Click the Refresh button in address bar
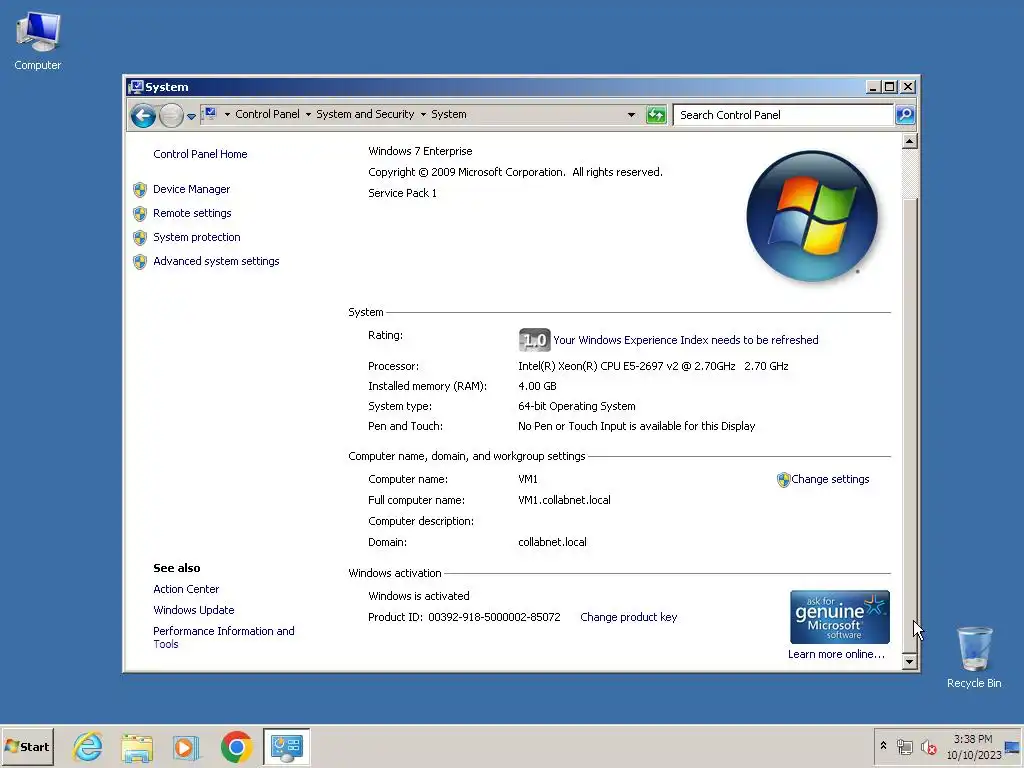This screenshot has width=1024, height=768. (656, 115)
